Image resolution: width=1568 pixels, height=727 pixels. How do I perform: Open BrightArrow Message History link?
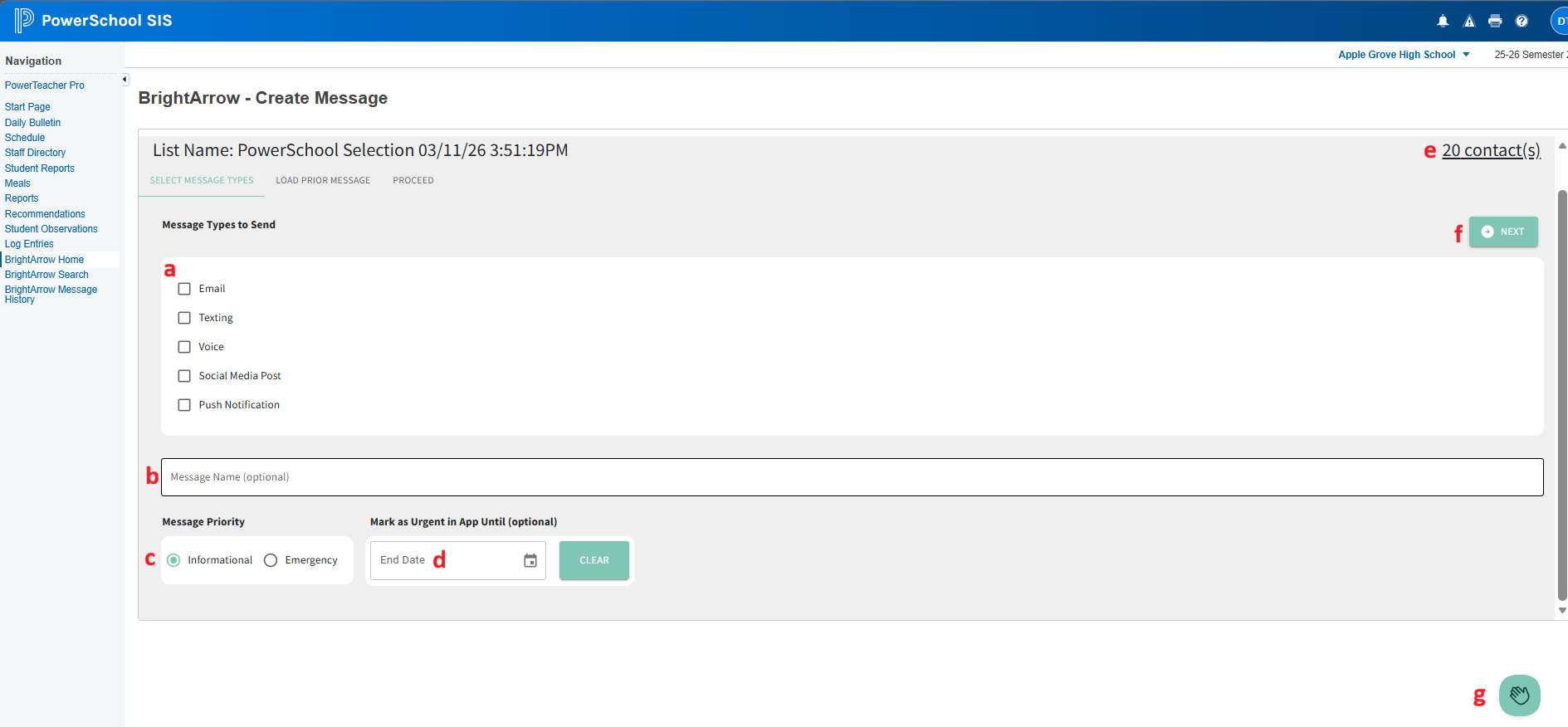coord(51,295)
